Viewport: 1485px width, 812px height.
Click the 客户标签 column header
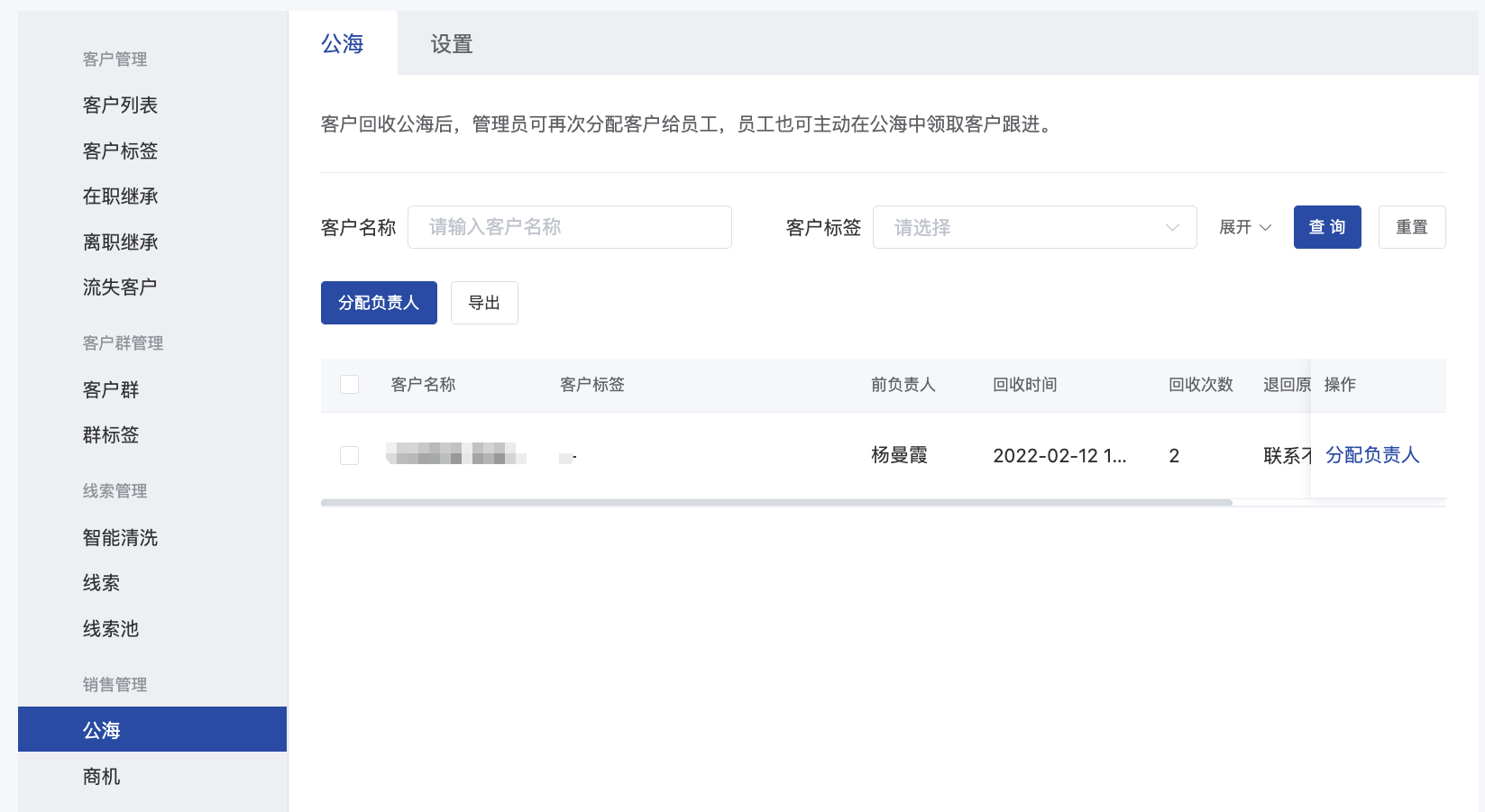coord(592,385)
